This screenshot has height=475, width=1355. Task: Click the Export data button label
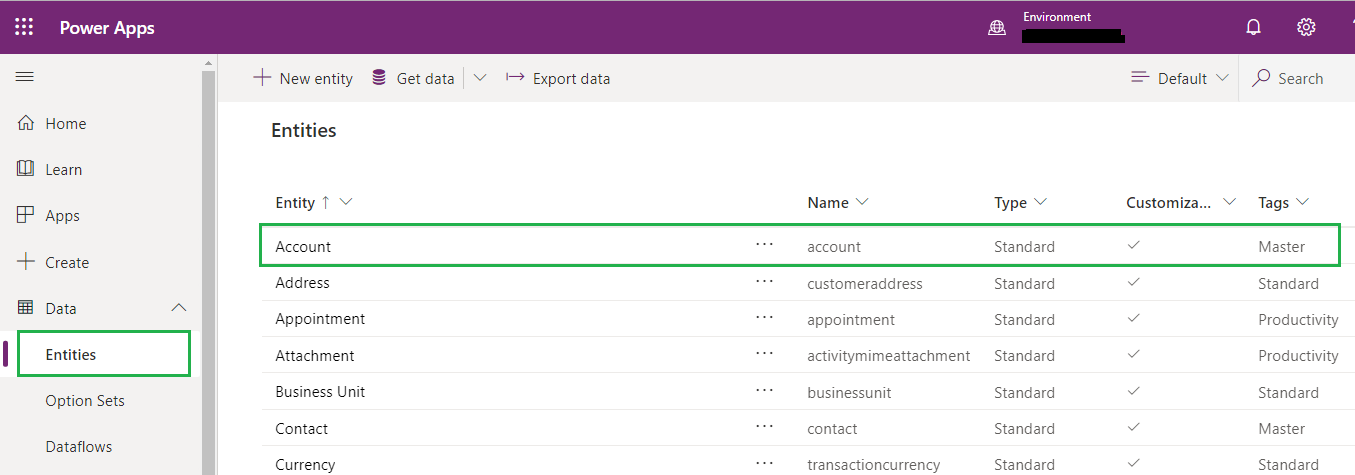571,79
